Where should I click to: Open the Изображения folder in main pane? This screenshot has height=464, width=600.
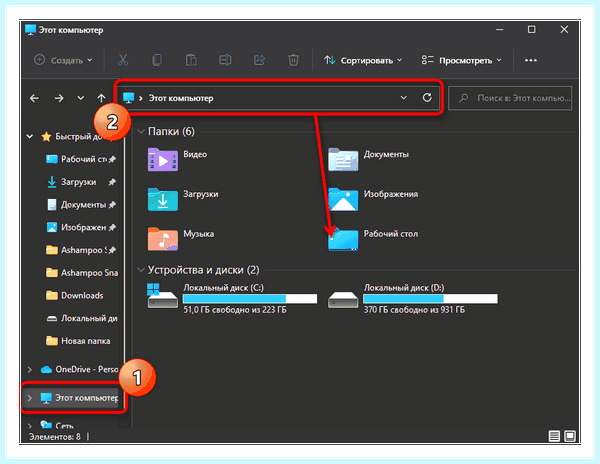373,199
